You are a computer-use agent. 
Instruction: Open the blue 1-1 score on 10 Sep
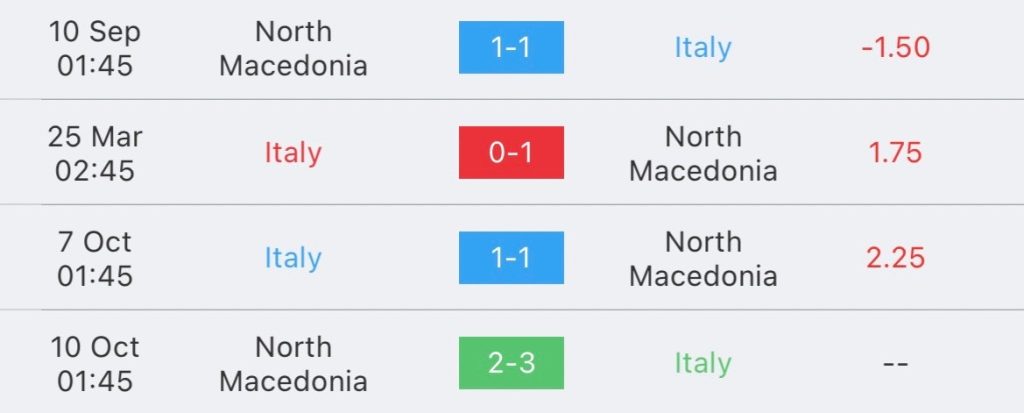click(511, 47)
